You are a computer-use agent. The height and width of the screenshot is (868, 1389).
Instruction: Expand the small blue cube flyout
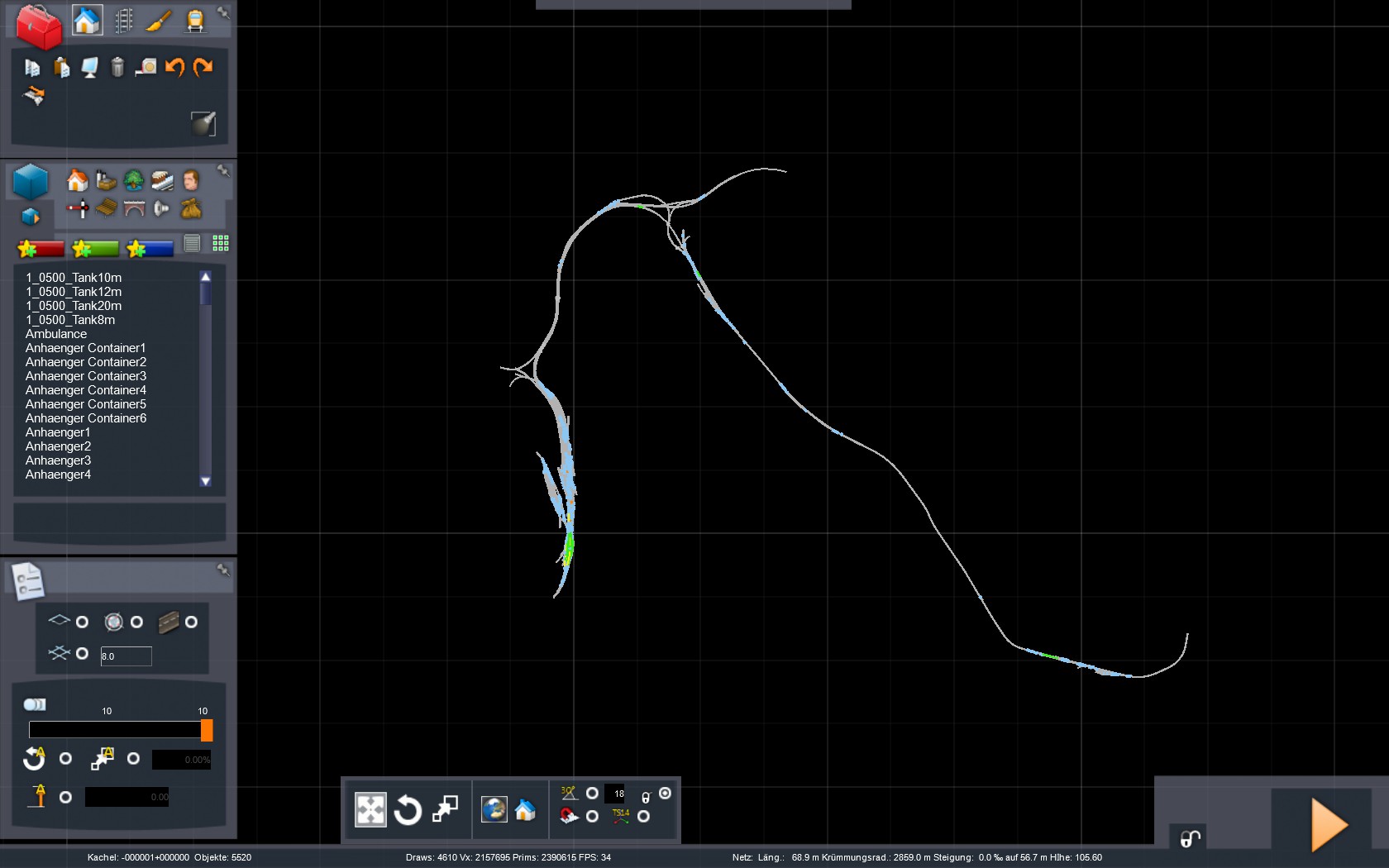pyautogui.click(x=31, y=217)
